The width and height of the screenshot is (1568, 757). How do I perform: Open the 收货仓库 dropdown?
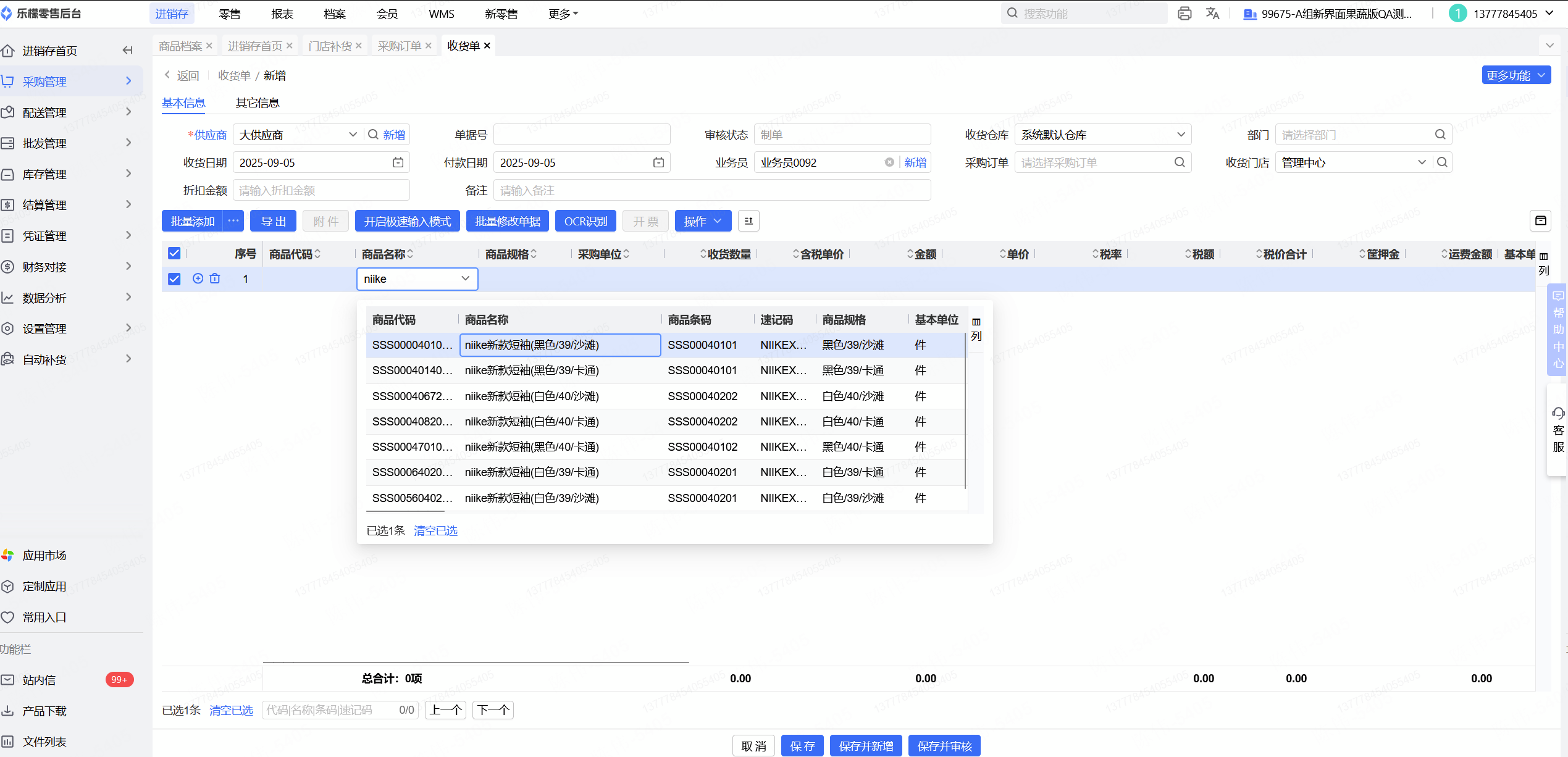tap(1102, 135)
